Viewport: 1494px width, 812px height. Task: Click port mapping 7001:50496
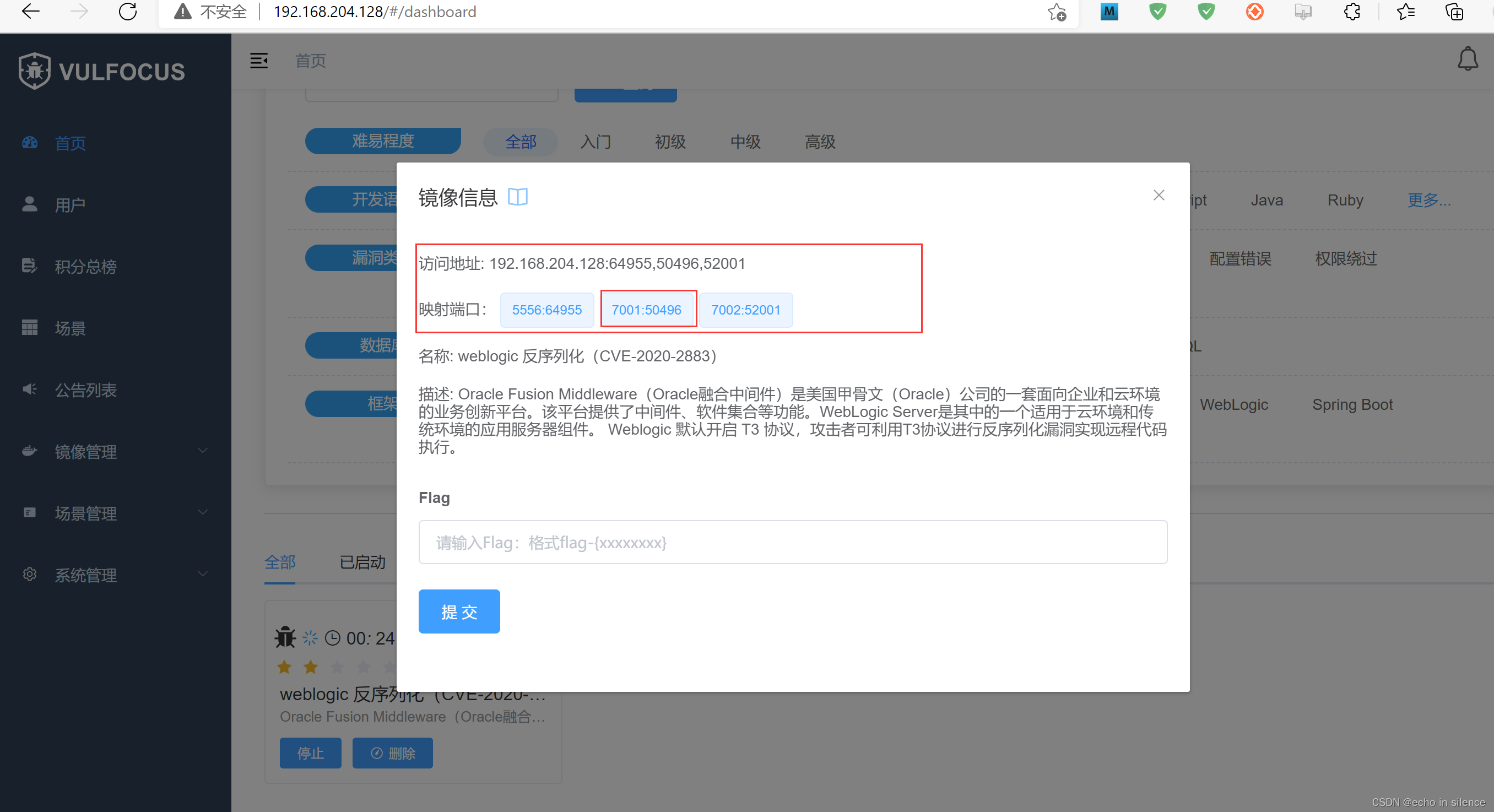tap(647, 310)
